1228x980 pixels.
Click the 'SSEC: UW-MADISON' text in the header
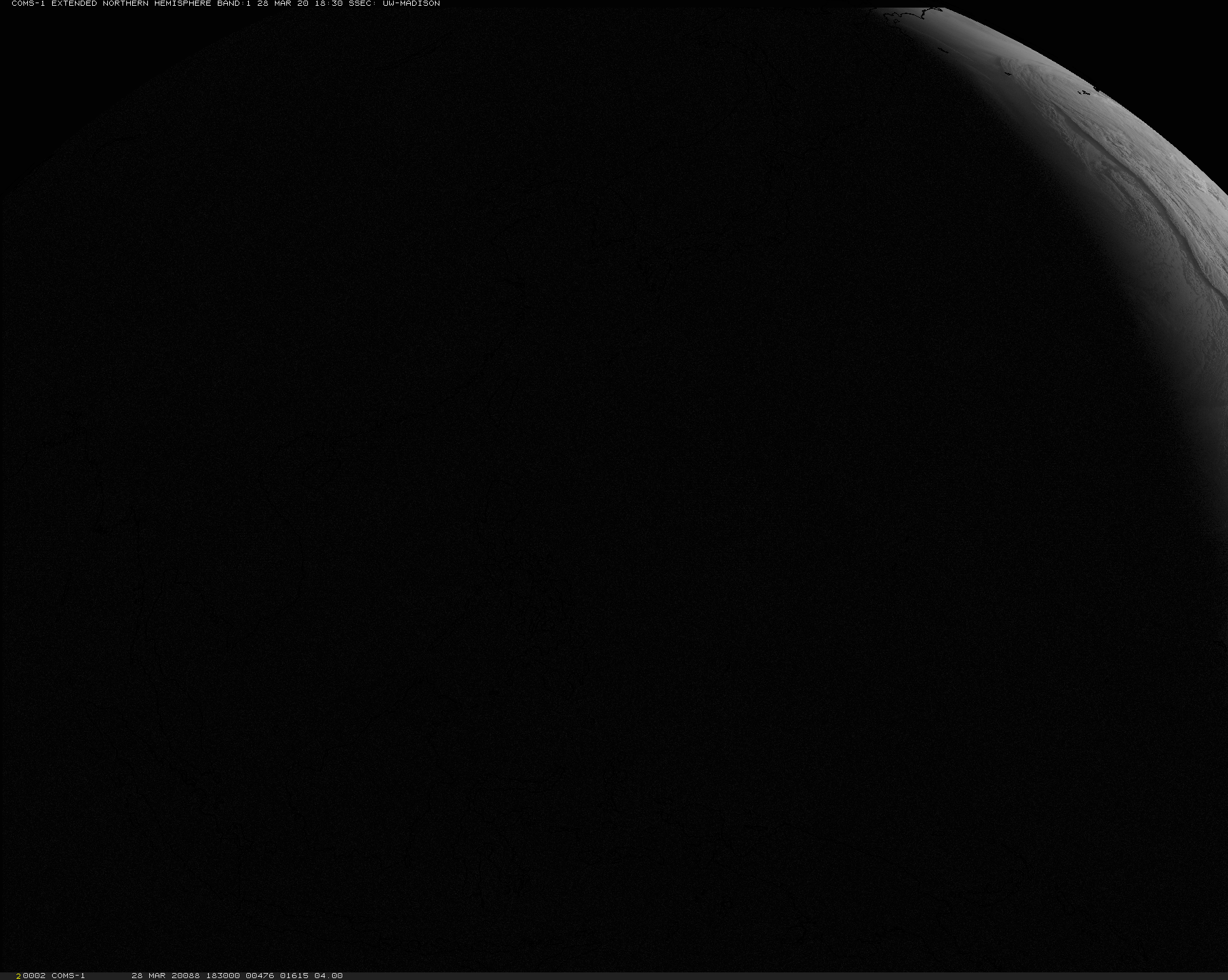[394, 4]
